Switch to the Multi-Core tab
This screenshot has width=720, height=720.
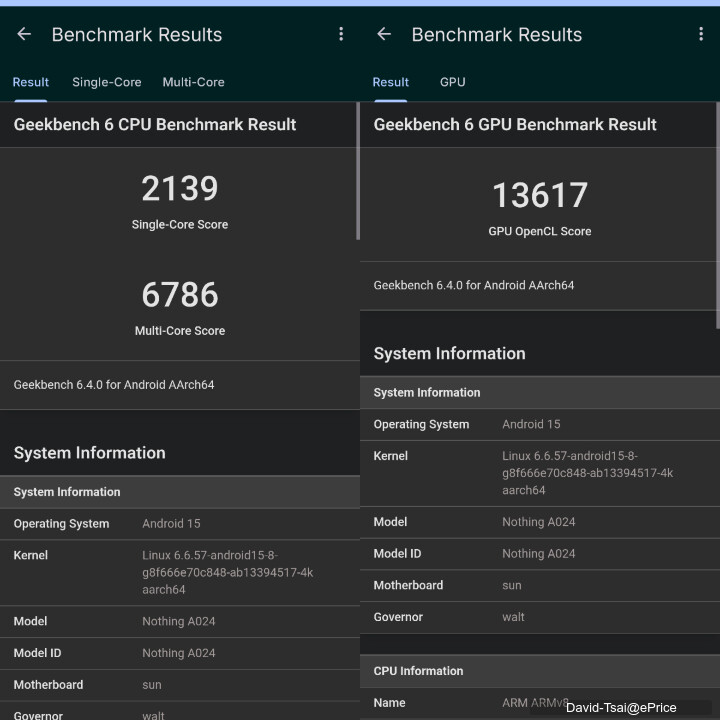coord(193,82)
